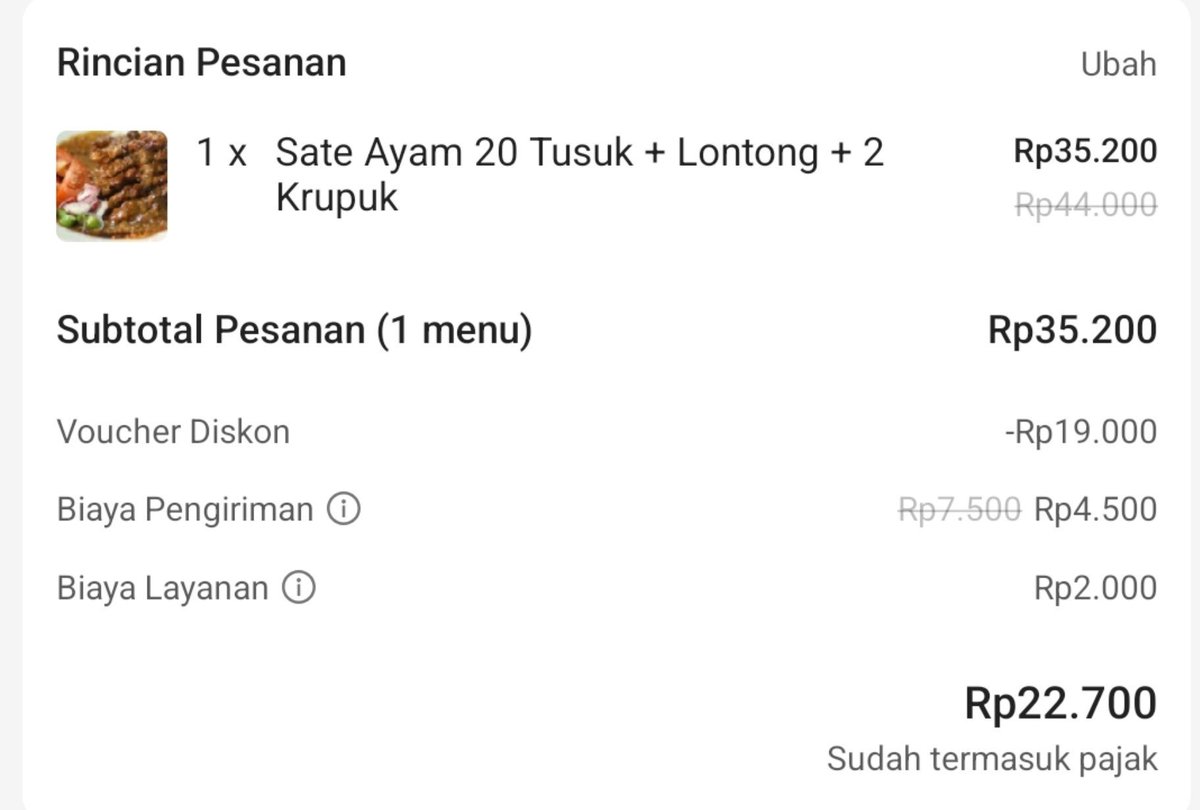The width and height of the screenshot is (1200, 810).
Task: Click the item's bold Rp35.200 discounted price
Action: (1085, 151)
